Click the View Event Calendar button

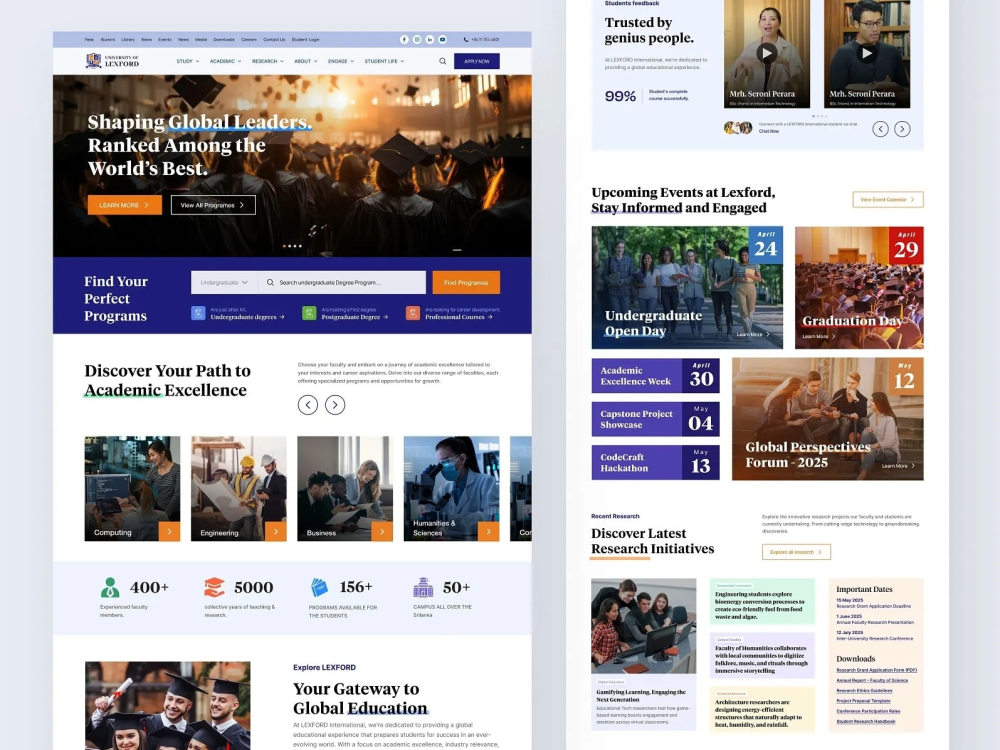888,200
